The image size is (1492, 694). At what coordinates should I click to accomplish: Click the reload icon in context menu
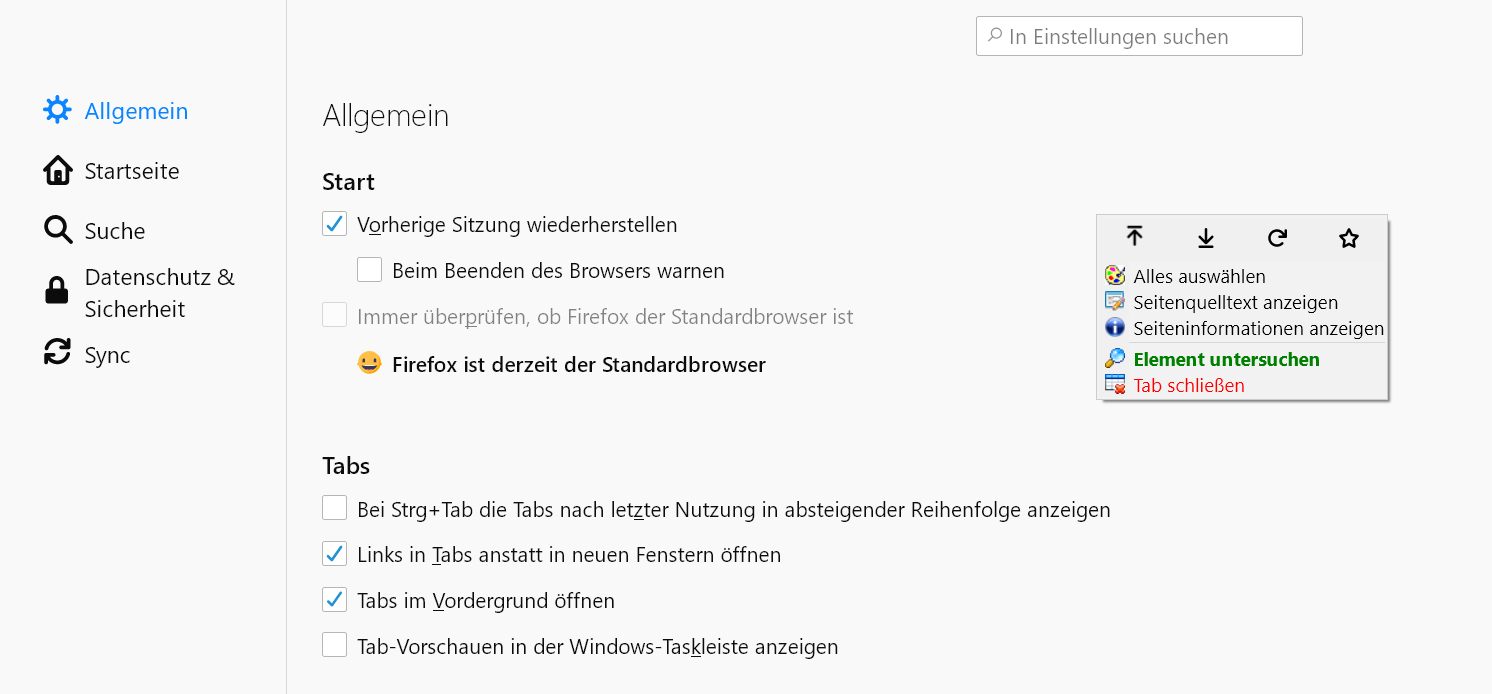click(x=1277, y=237)
